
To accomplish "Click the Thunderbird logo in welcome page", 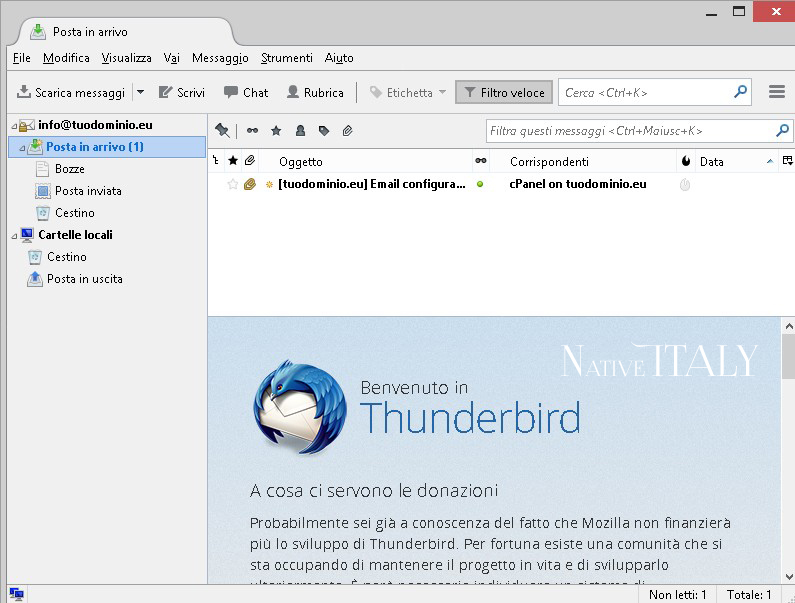I will click(300, 407).
